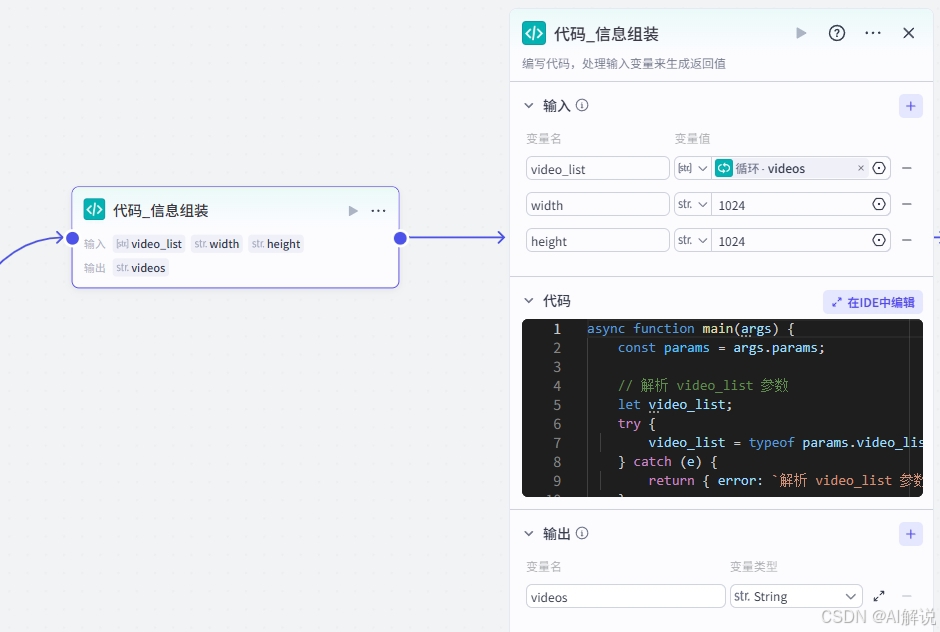Open the more options menu in the panel header
Screen dimensions: 940x632
(x=873, y=33)
